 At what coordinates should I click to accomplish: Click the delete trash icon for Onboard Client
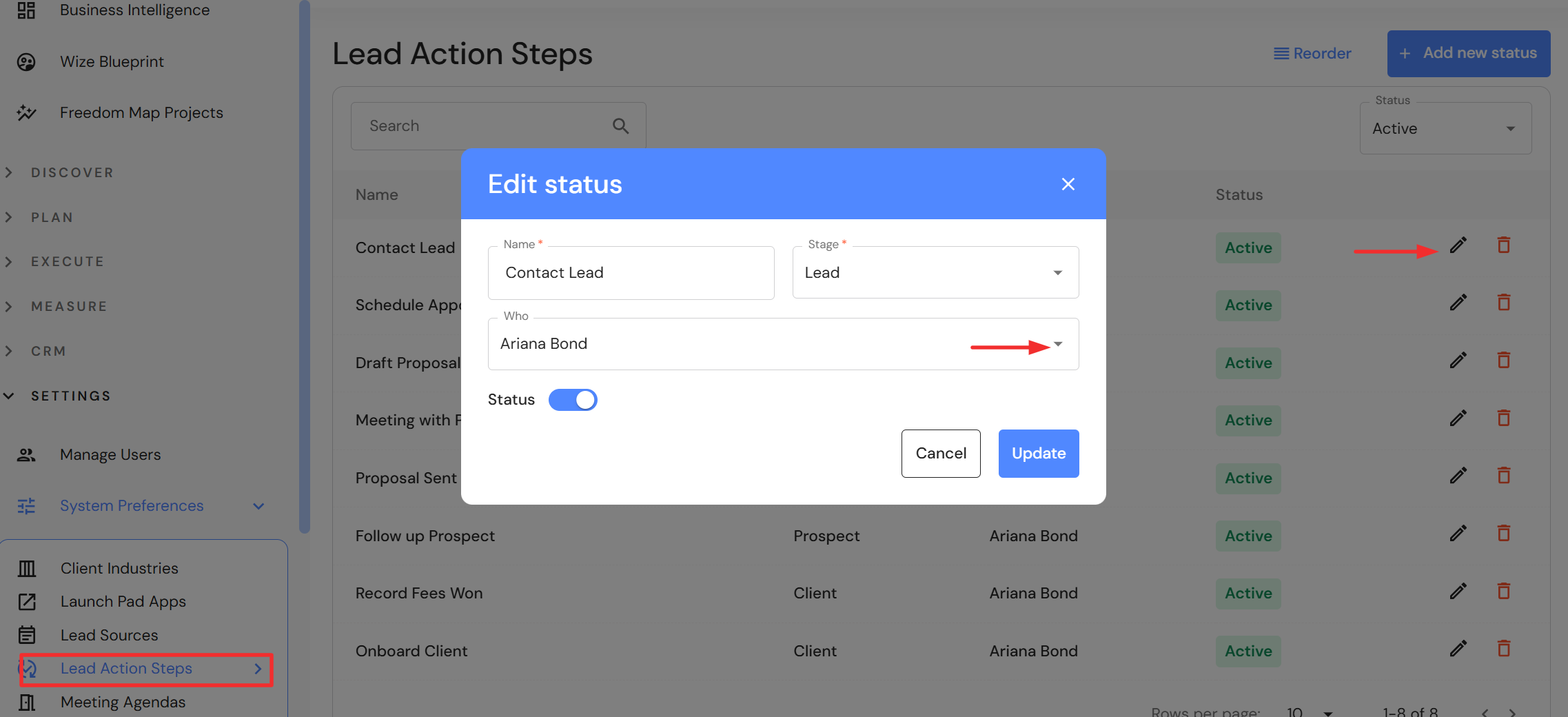(x=1503, y=649)
